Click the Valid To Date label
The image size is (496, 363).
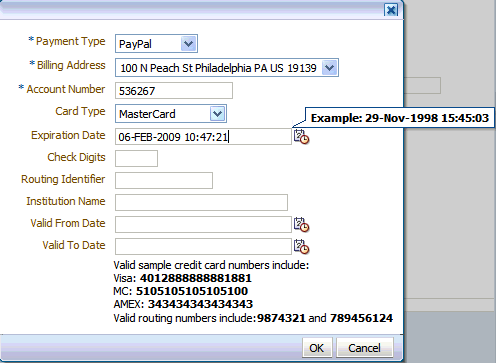pyautogui.click(x=74, y=245)
